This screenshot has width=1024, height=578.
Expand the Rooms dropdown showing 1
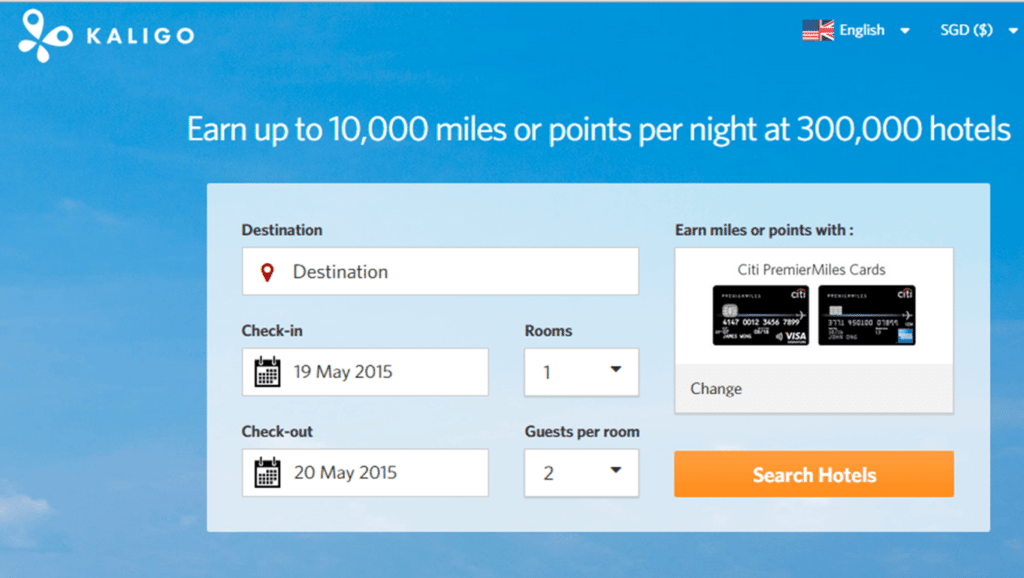click(581, 372)
